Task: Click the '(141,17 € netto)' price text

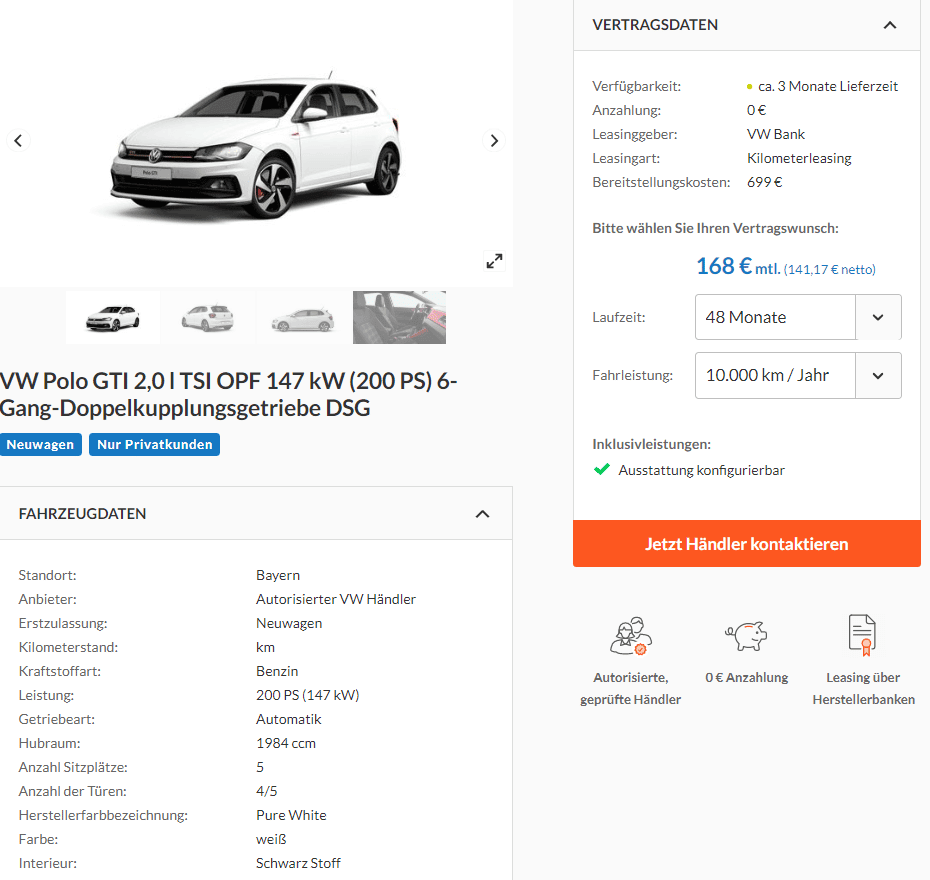Action: [x=830, y=270]
